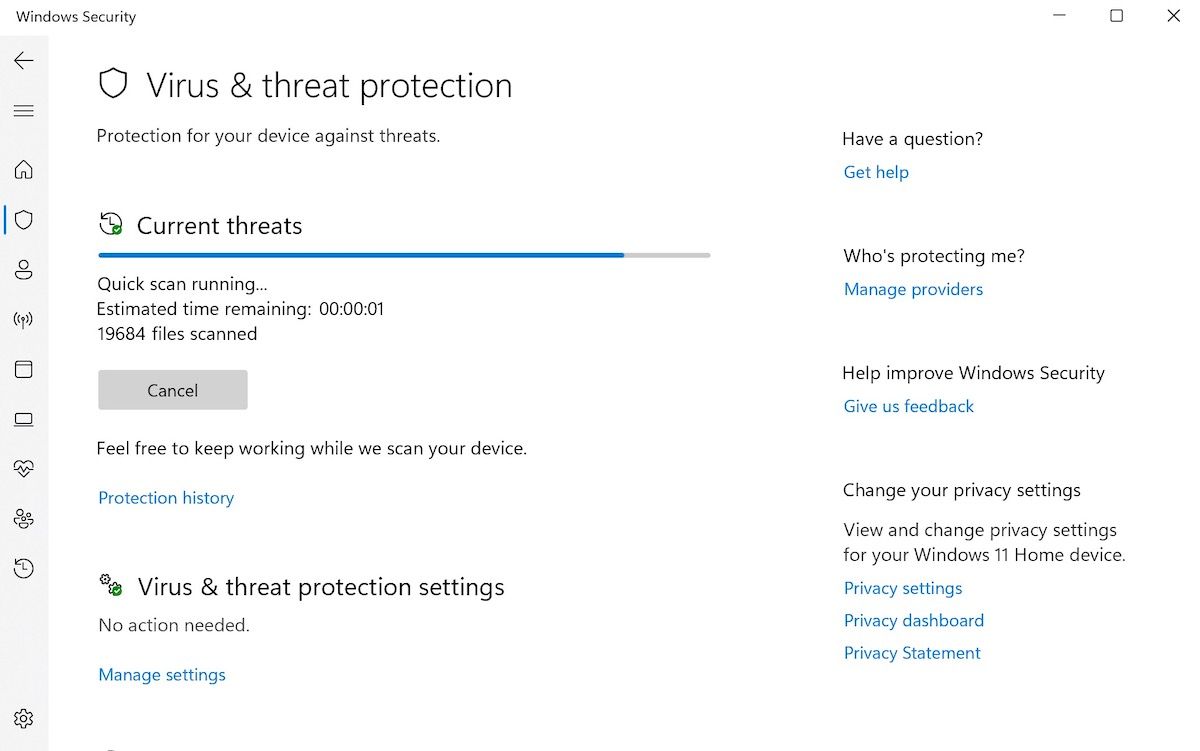Cancel the running quick scan
Screen dimensions: 1200x751
(172, 390)
